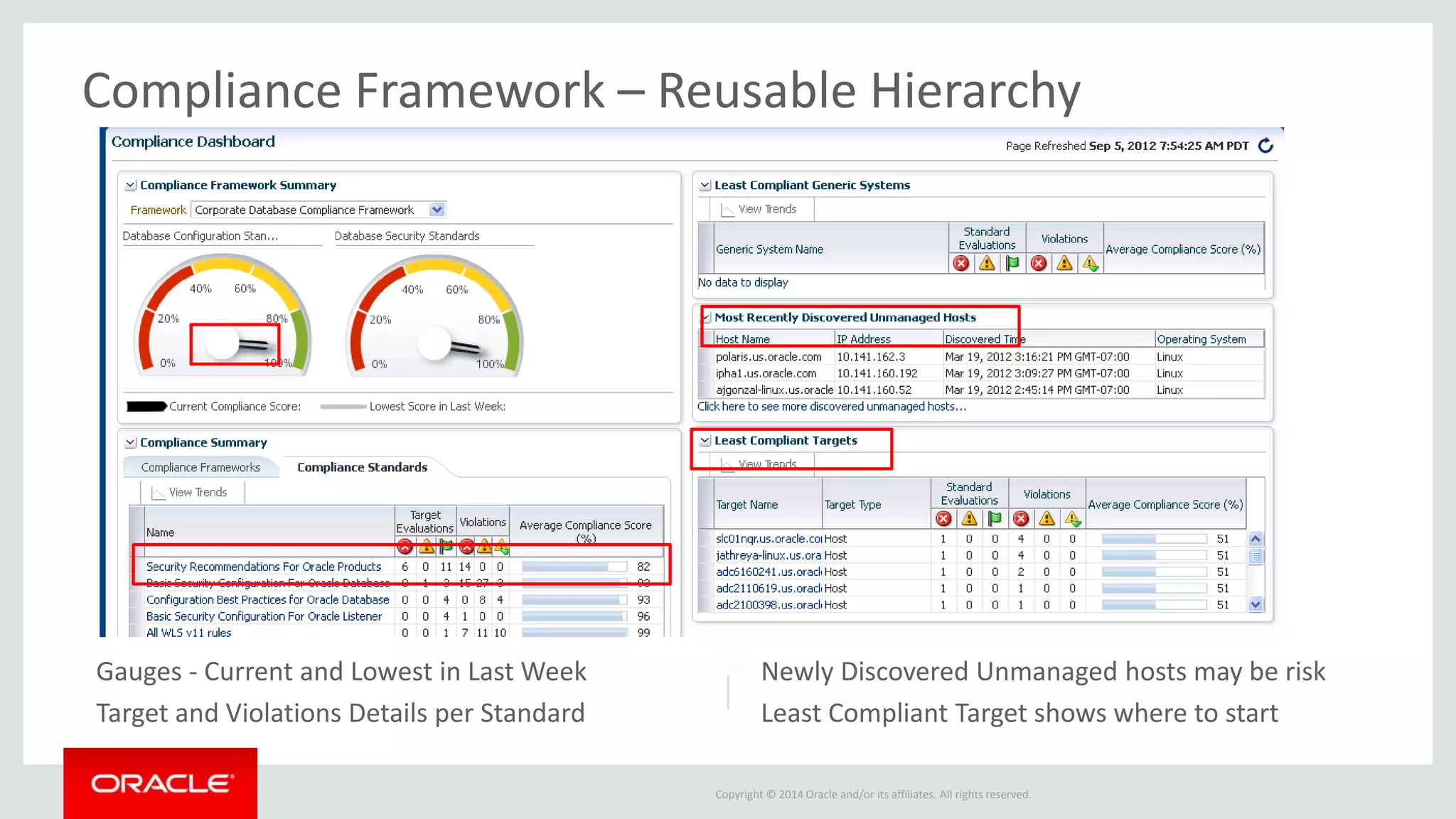Click View Trends in Least Compliant Targets
1456x819 pixels.
(759, 464)
